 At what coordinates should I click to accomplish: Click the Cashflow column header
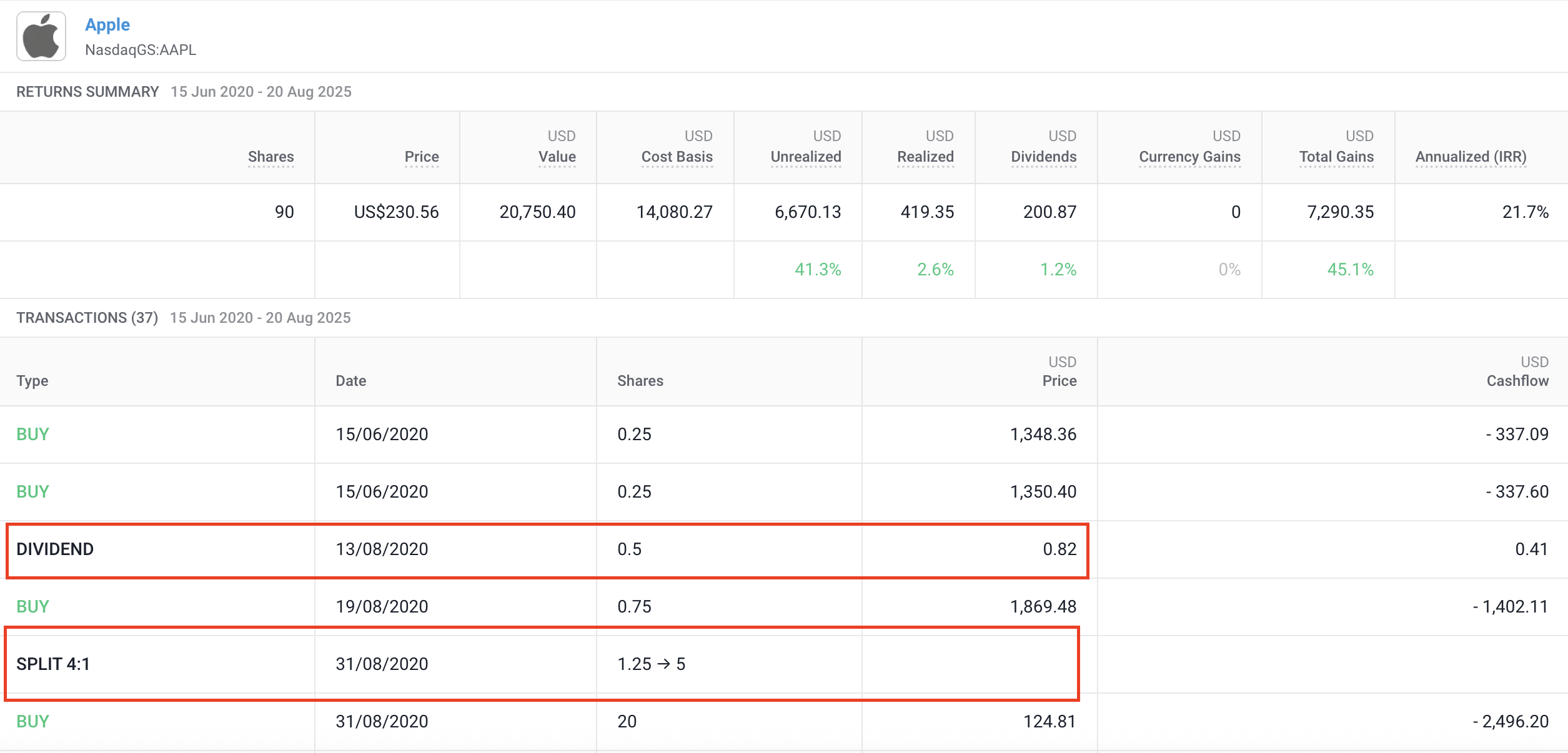pos(1517,381)
